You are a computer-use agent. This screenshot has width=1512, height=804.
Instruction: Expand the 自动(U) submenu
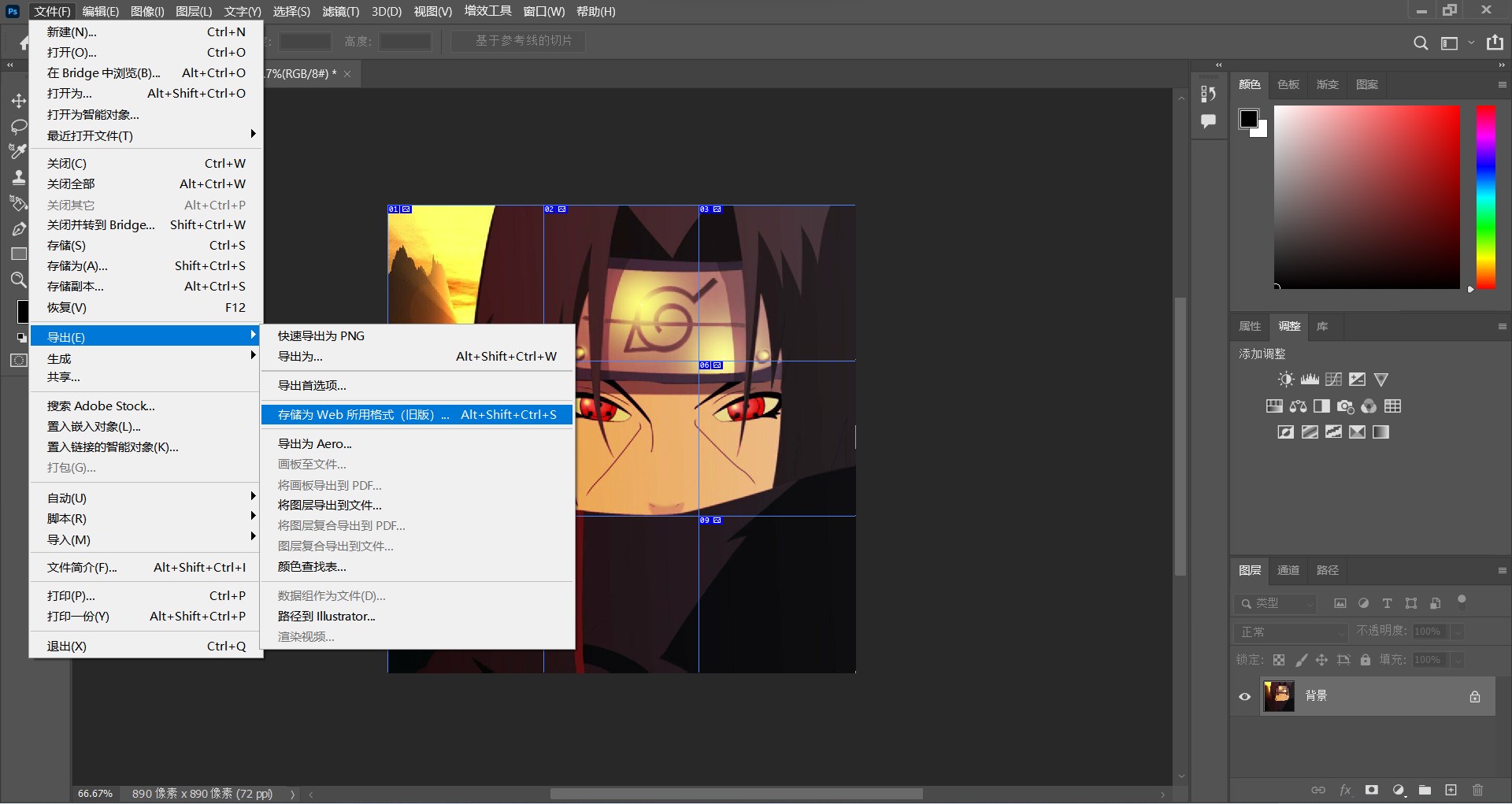(146, 498)
